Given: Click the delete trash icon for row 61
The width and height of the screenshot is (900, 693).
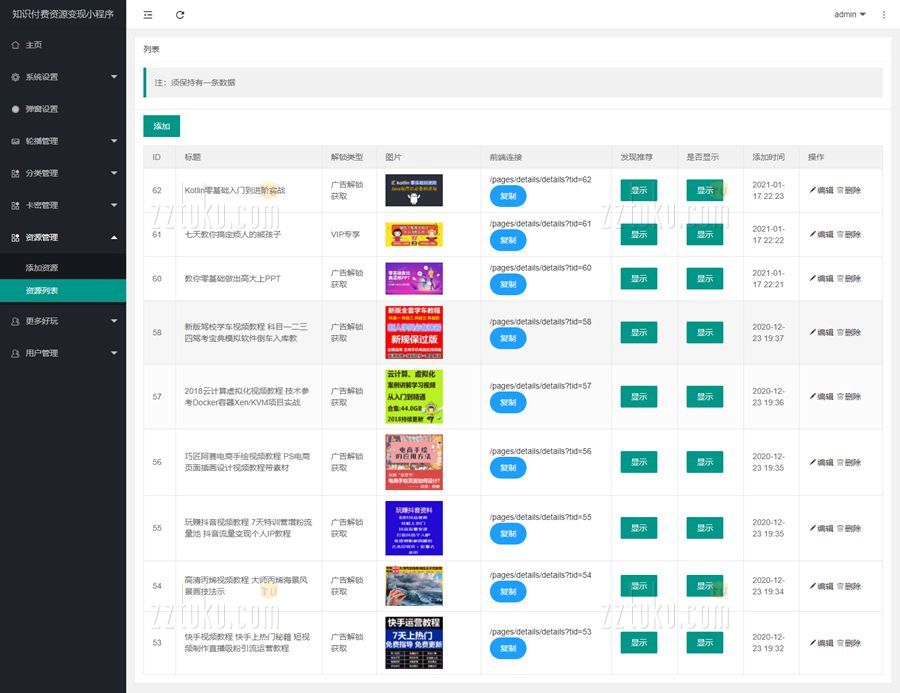Looking at the screenshot, I should click(840, 234).
